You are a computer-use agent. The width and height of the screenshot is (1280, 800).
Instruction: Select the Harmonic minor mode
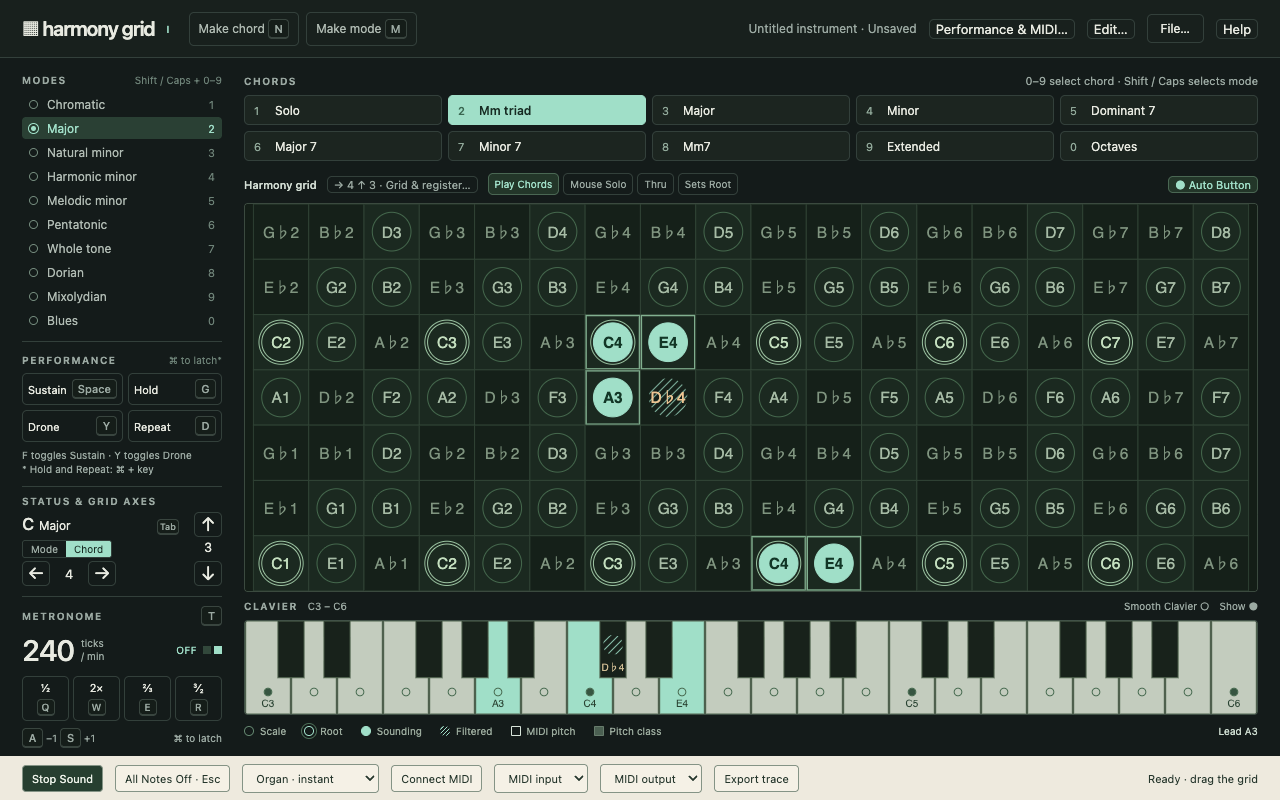(x=122, y=176)
